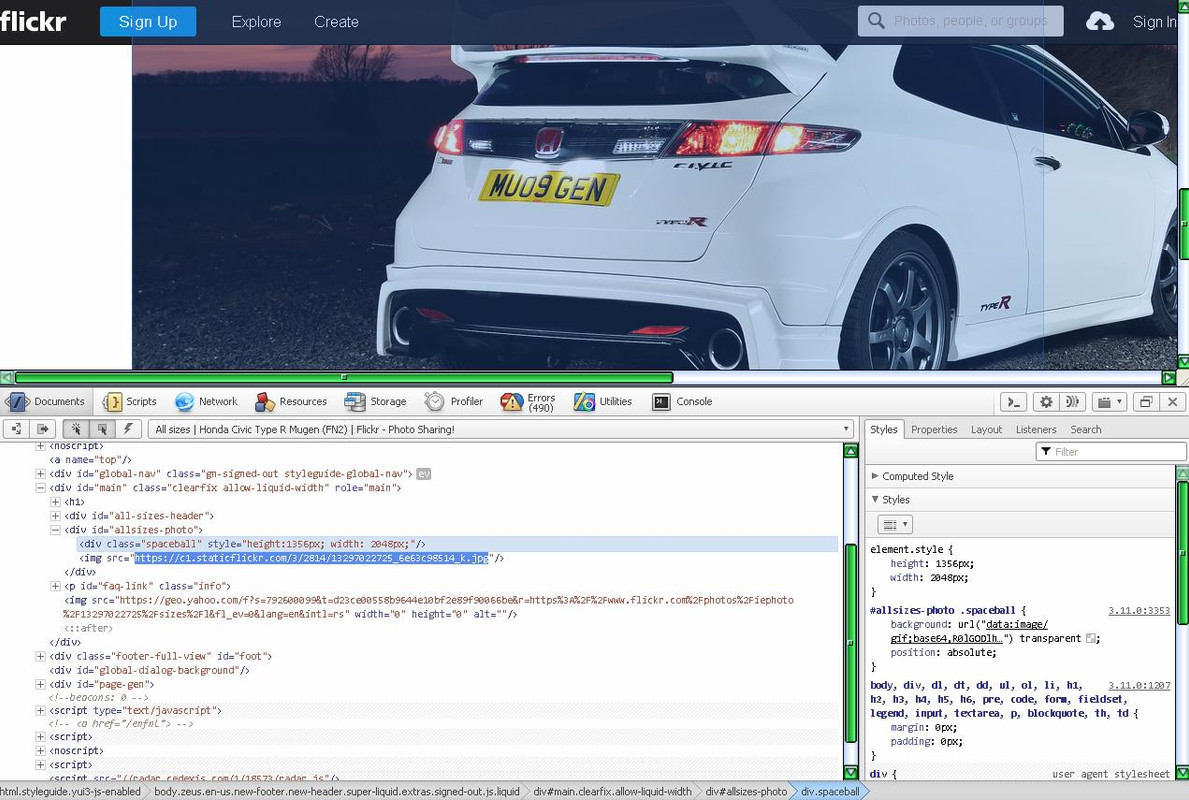Open the Resources tab
Screen dimensions: 1189x800
coord(291,402)
